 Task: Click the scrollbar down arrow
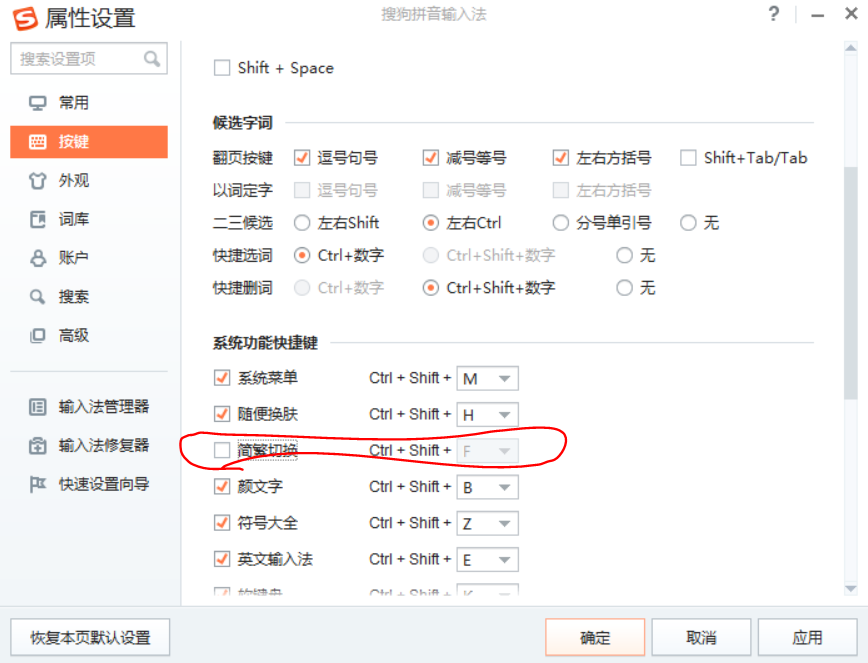coord(851,589)
